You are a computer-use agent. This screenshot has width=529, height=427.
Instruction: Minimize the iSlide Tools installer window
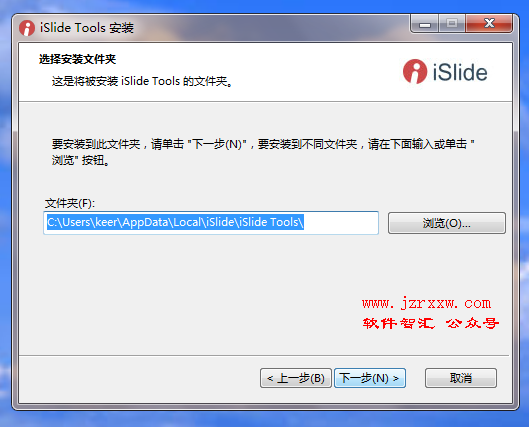tap(425, 24)
